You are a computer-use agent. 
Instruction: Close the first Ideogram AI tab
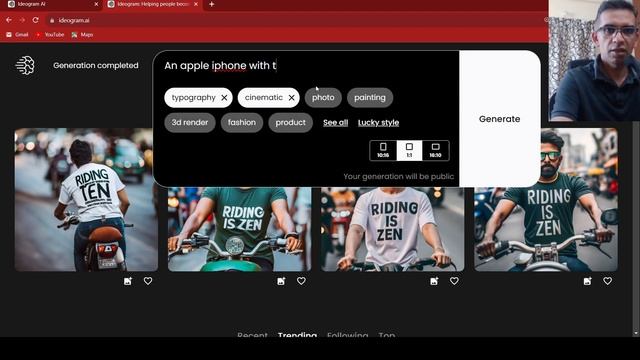point(96,4)
